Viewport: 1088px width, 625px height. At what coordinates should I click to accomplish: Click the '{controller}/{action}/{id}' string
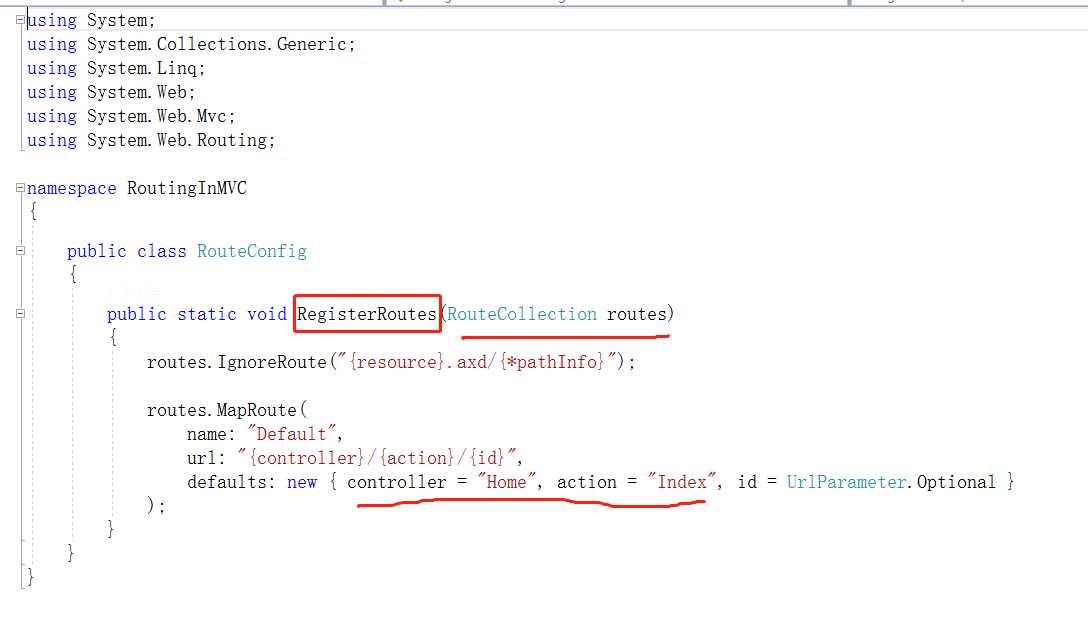click(x=377, y=458)
